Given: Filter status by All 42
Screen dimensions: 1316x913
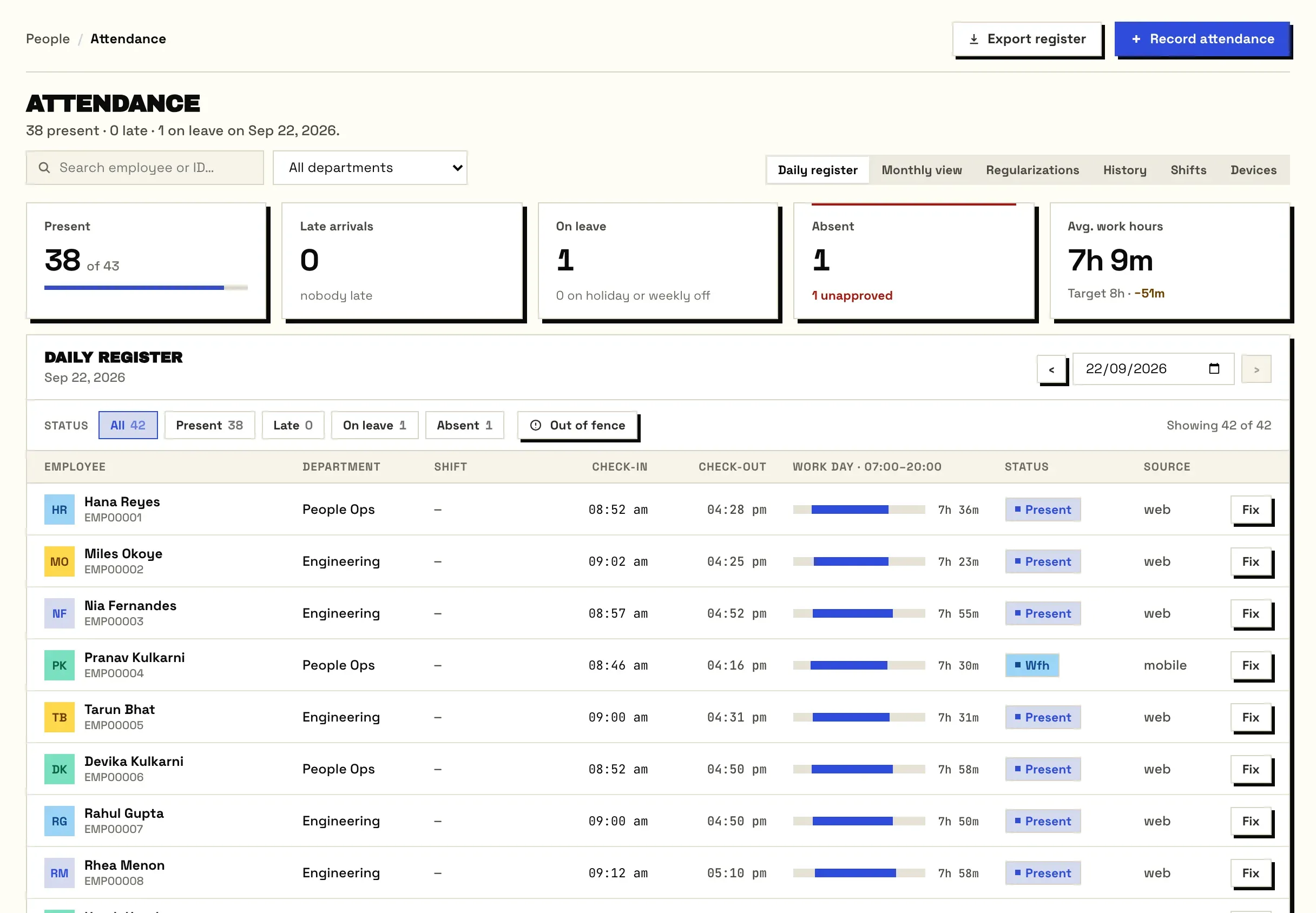Looking at the screenshot, I should [x=128, y=425].
